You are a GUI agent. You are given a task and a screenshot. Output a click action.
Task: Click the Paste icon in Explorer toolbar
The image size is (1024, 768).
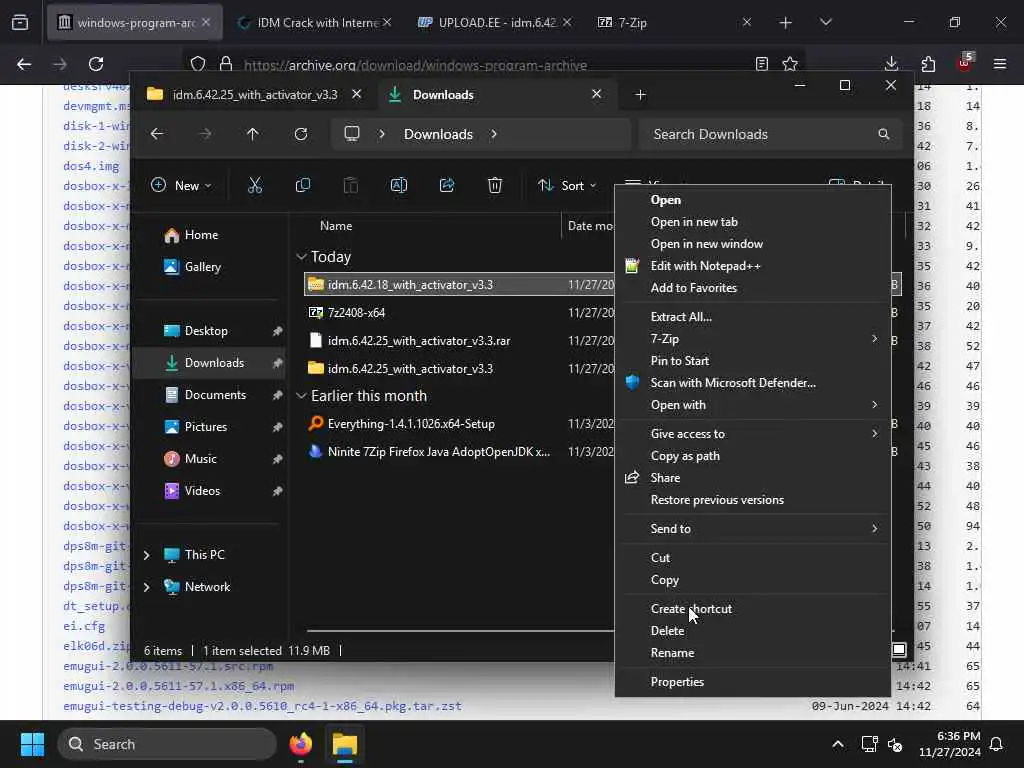click(351, 185)
